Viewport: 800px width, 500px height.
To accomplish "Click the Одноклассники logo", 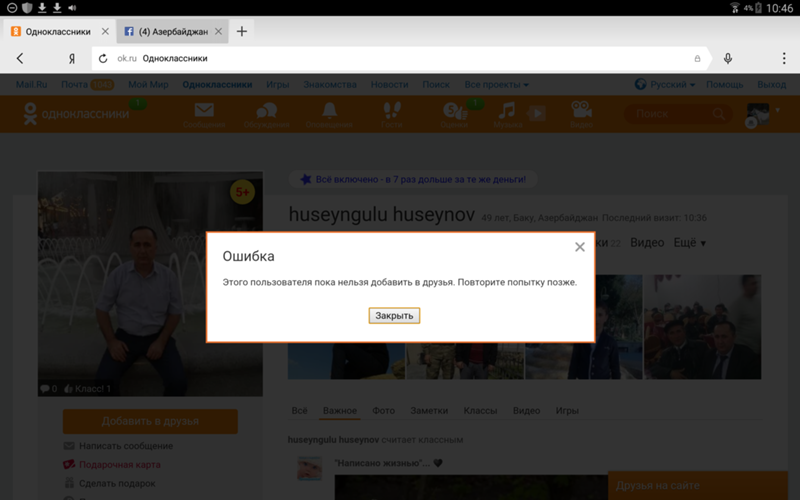I will (77, 113).
